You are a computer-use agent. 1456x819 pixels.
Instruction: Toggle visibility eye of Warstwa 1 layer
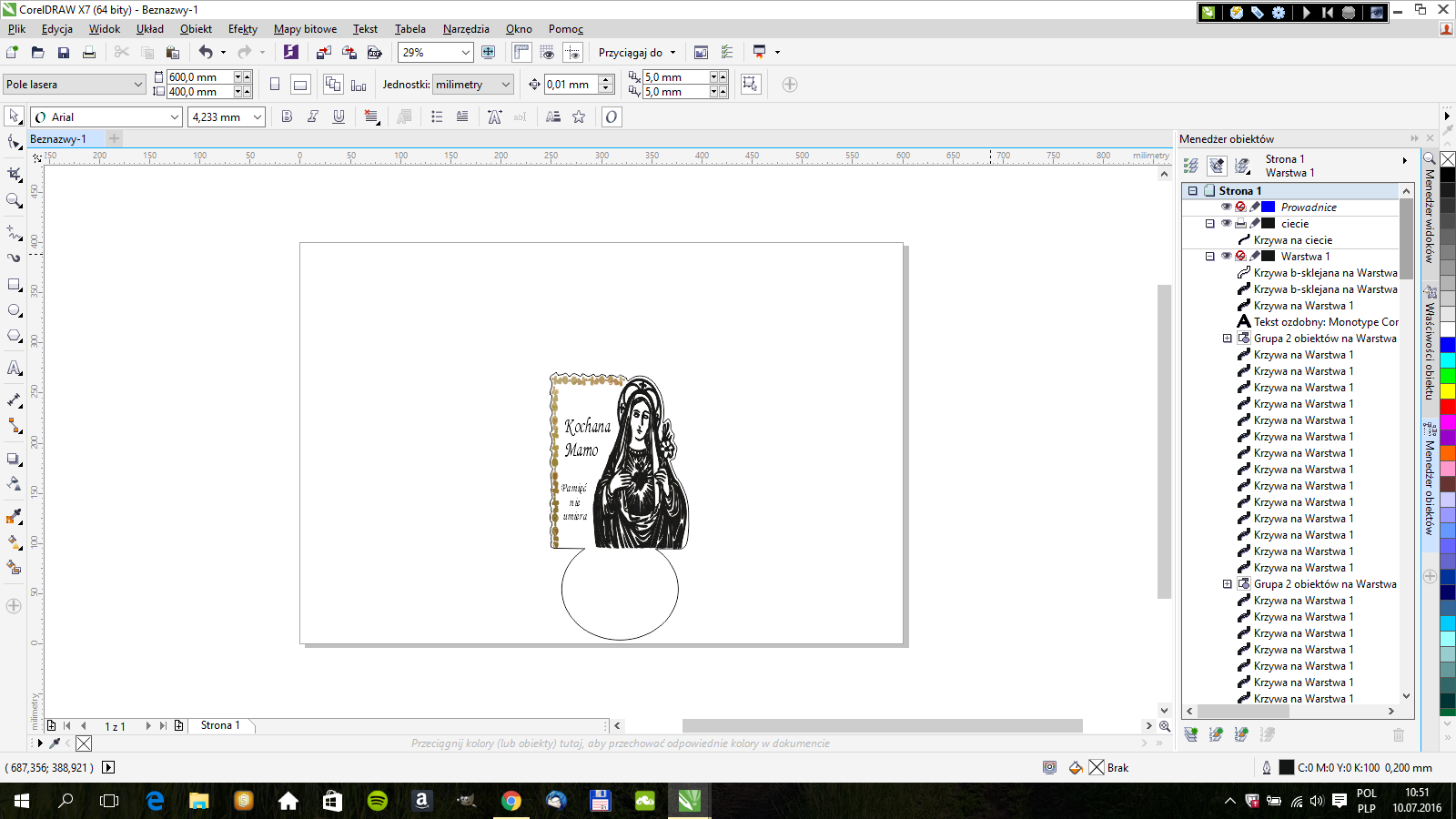tap(1226, 257)
